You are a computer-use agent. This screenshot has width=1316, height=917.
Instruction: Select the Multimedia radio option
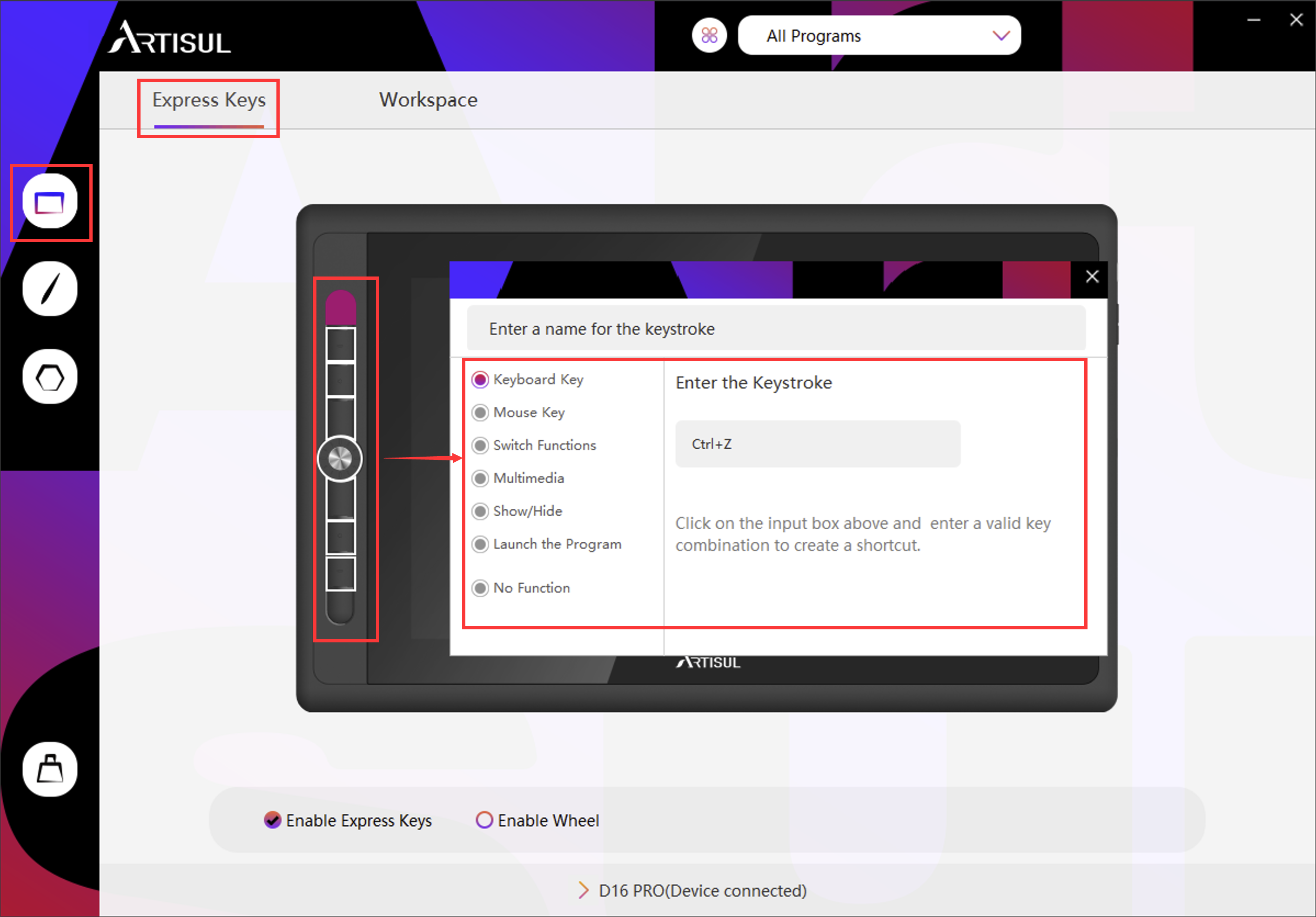(480, 479)
